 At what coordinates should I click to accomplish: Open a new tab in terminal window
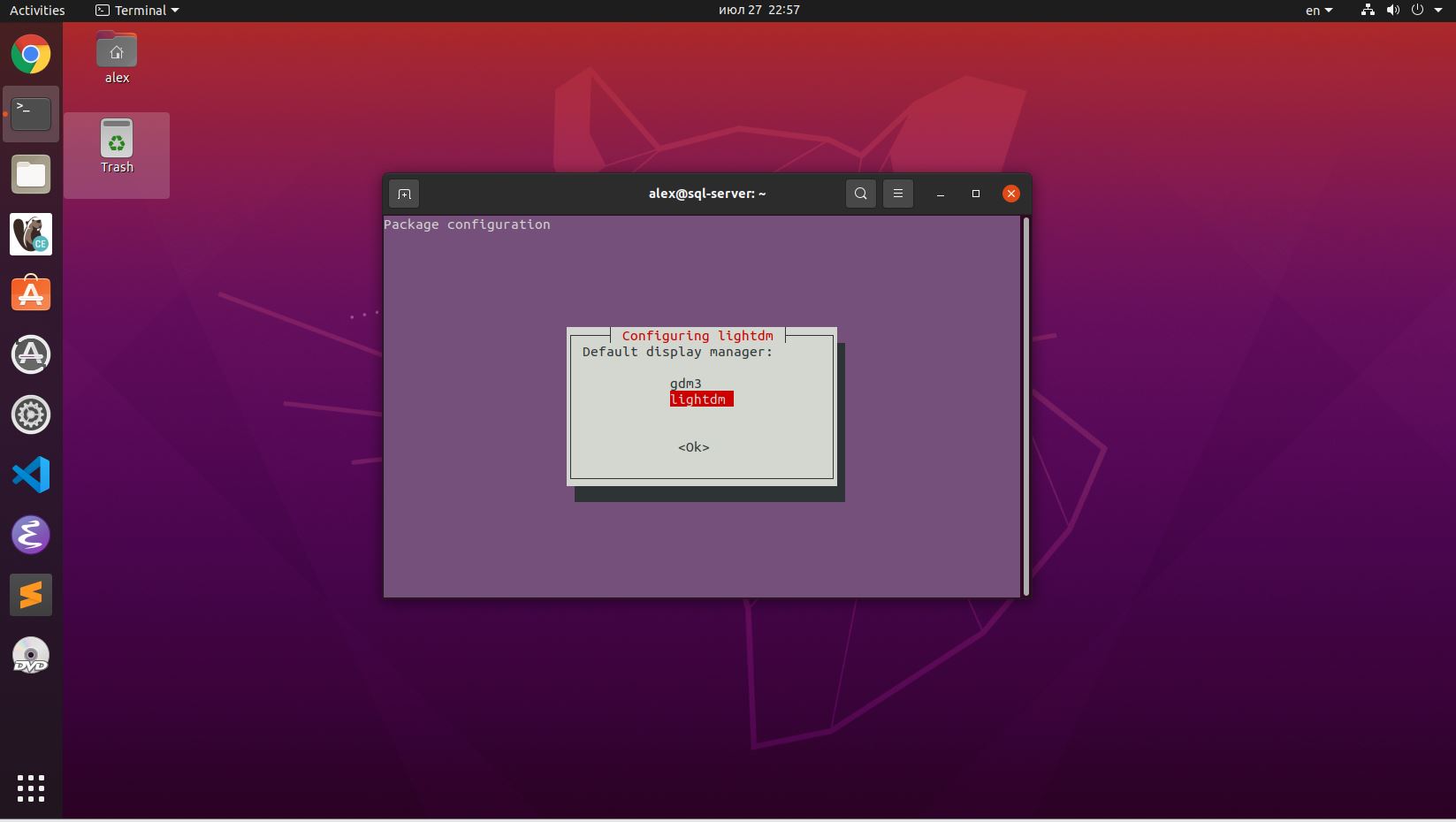point(404,194)
